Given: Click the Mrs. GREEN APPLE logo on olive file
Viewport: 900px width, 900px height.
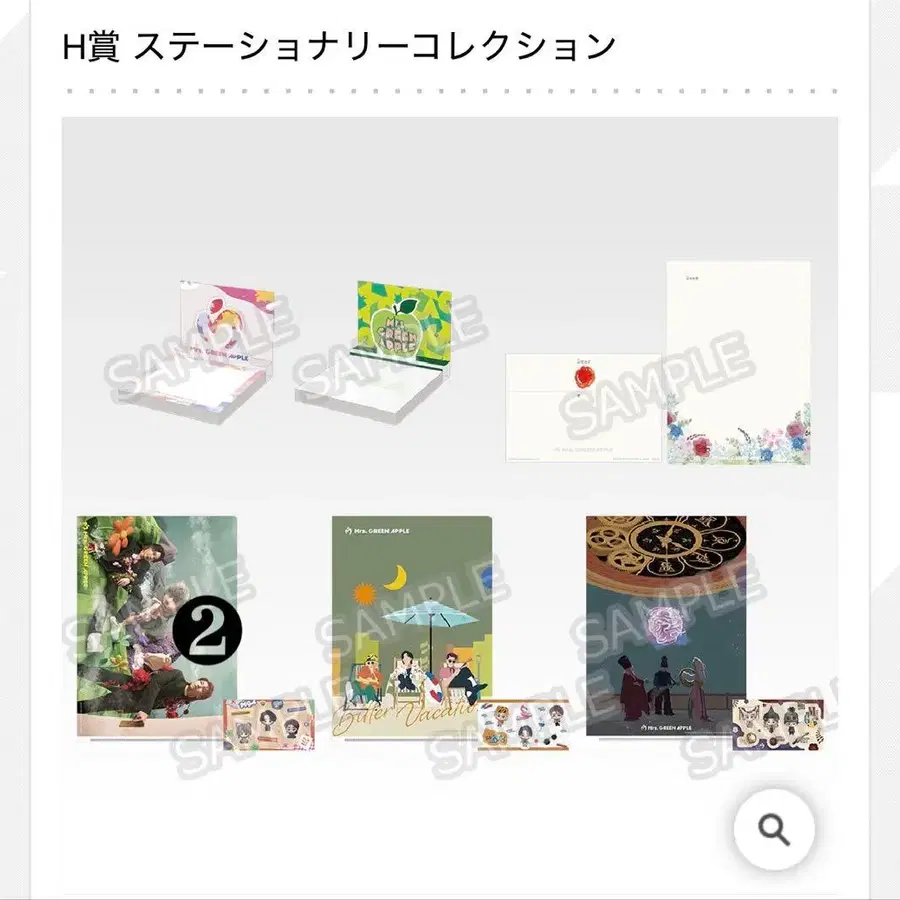Looking at the screenshot, I should pos(377,531).
